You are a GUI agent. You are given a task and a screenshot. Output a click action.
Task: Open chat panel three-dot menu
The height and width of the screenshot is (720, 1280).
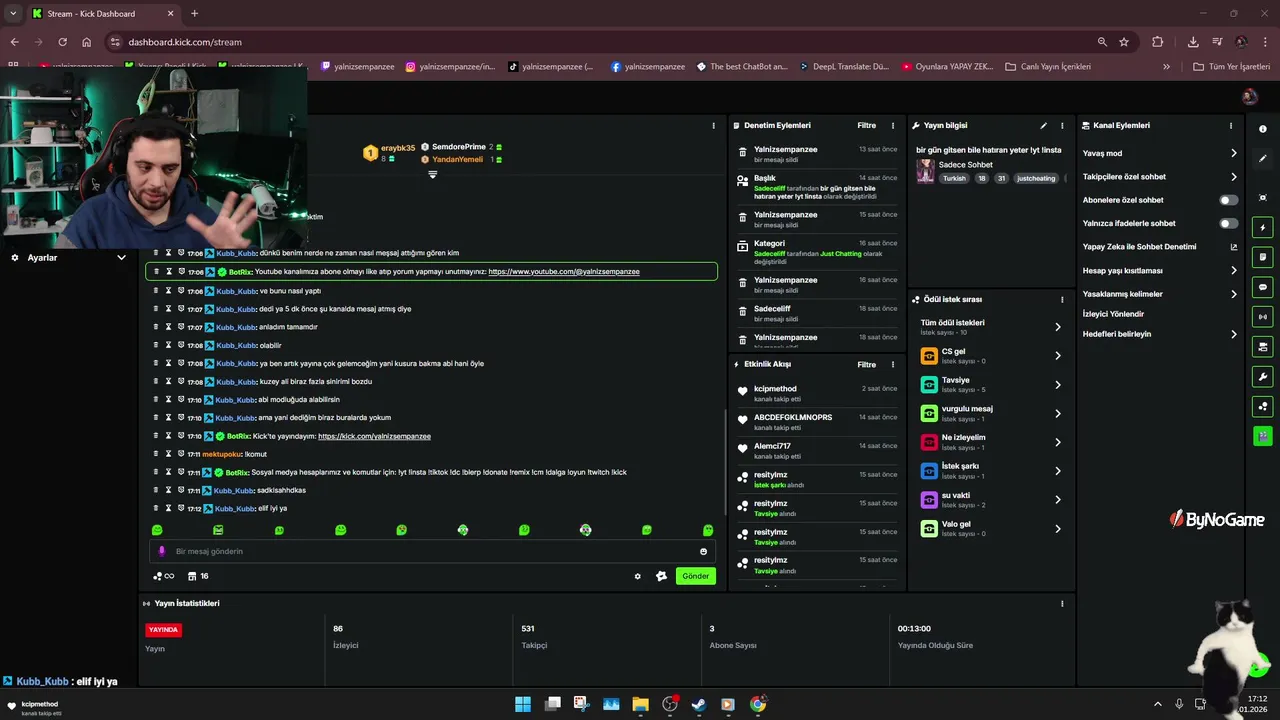coord(713,126)
